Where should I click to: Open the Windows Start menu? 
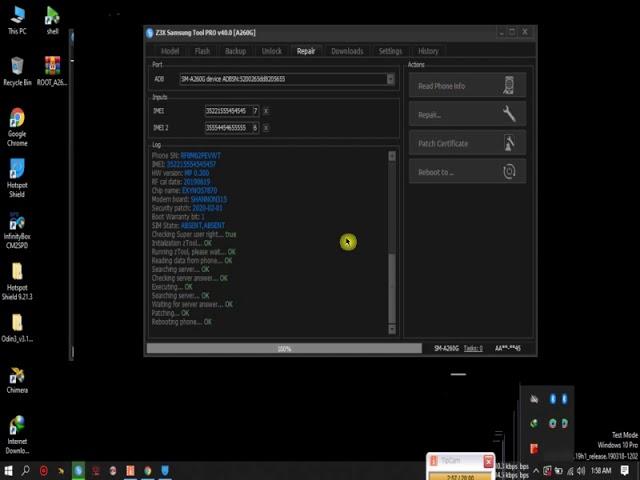8,471
